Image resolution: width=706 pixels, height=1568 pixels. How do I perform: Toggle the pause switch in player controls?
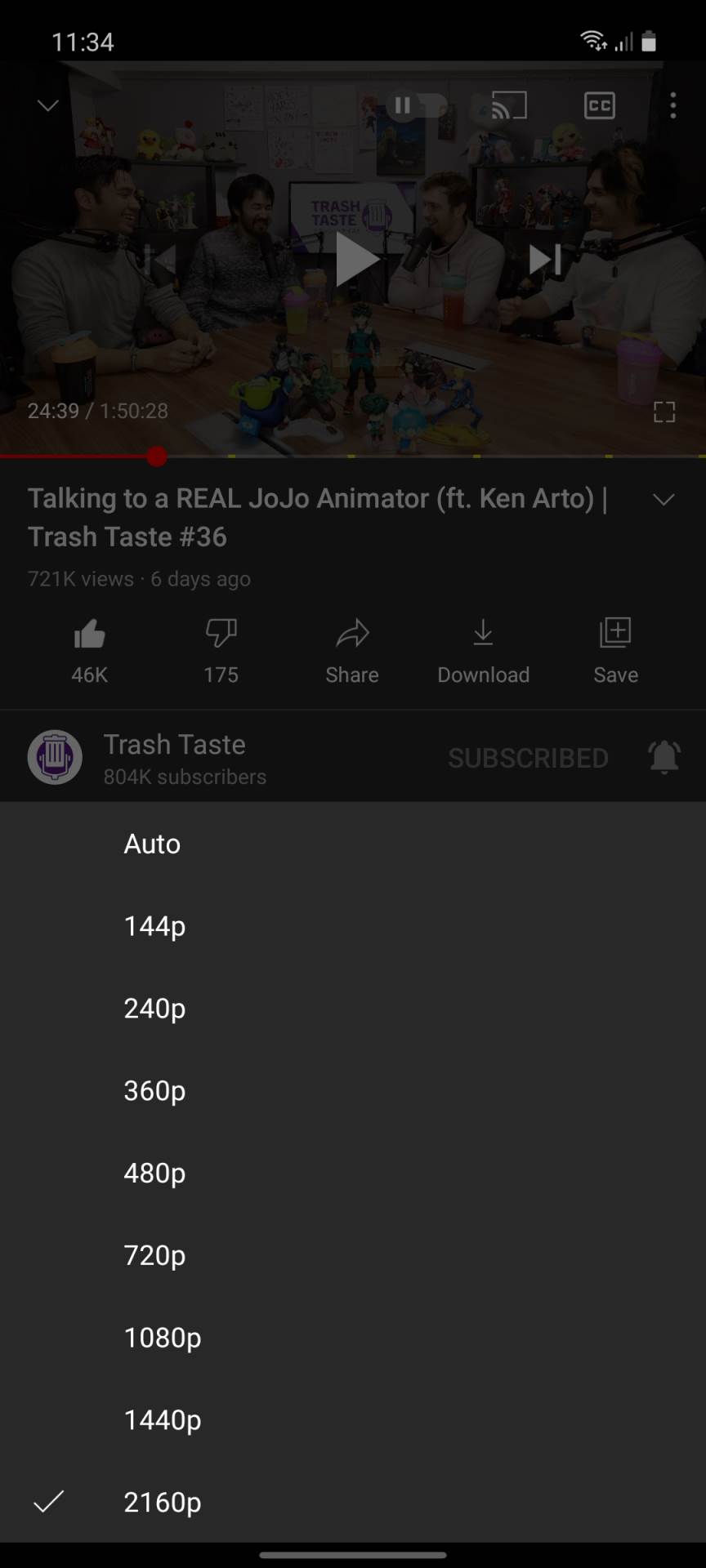(x=417, y=105)
